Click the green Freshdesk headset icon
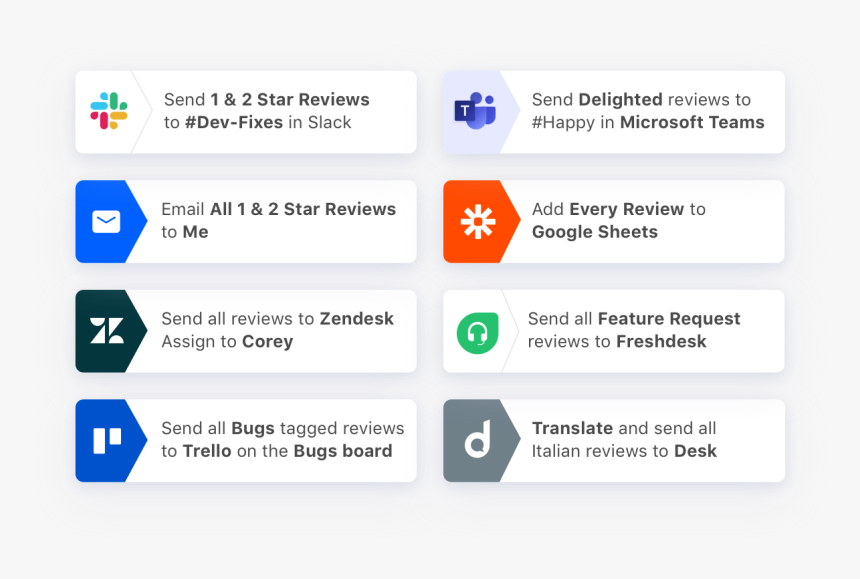The image size is (860, 579). pyautogui.click(x=477, y=332)
